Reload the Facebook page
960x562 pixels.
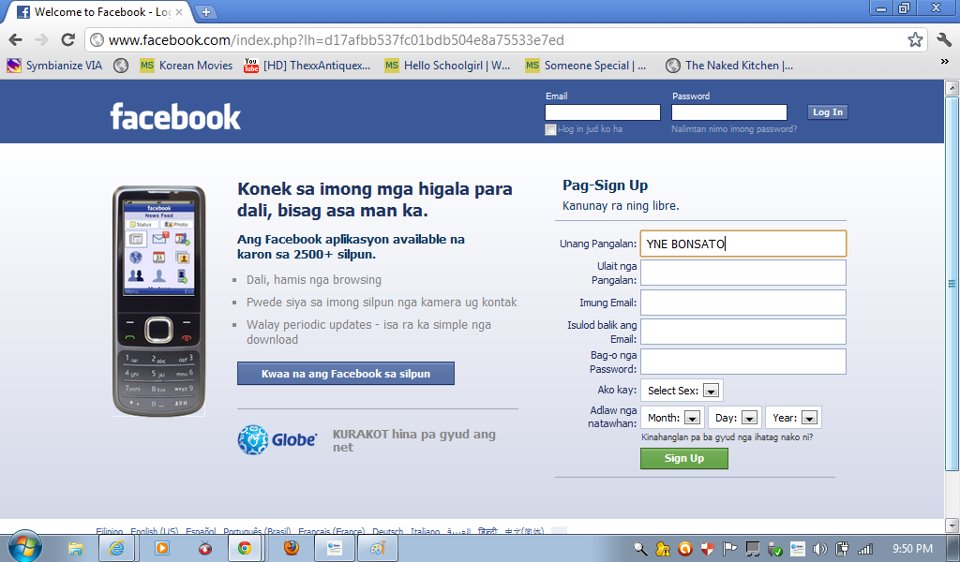point(68,40)
